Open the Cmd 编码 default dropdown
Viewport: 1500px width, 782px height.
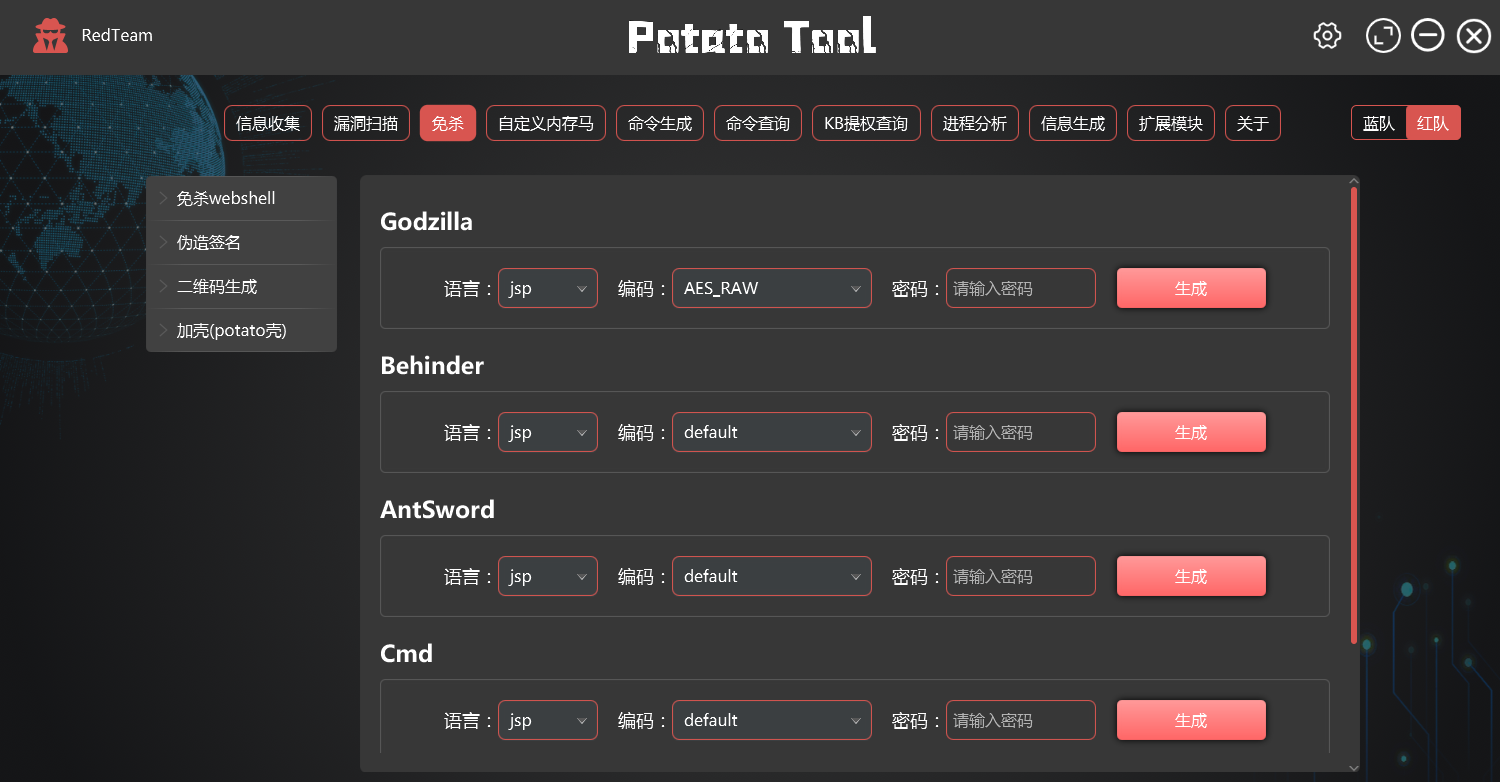(772, 720)
